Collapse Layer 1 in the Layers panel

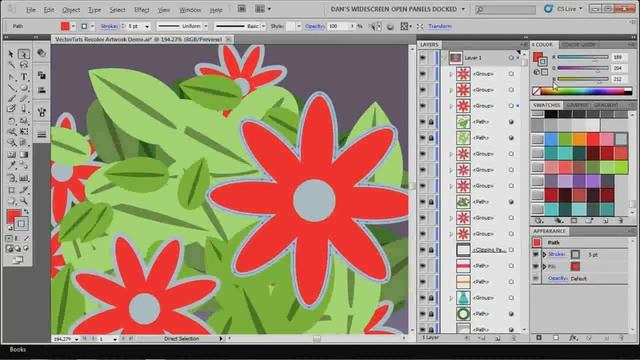(x=445, y=58)
